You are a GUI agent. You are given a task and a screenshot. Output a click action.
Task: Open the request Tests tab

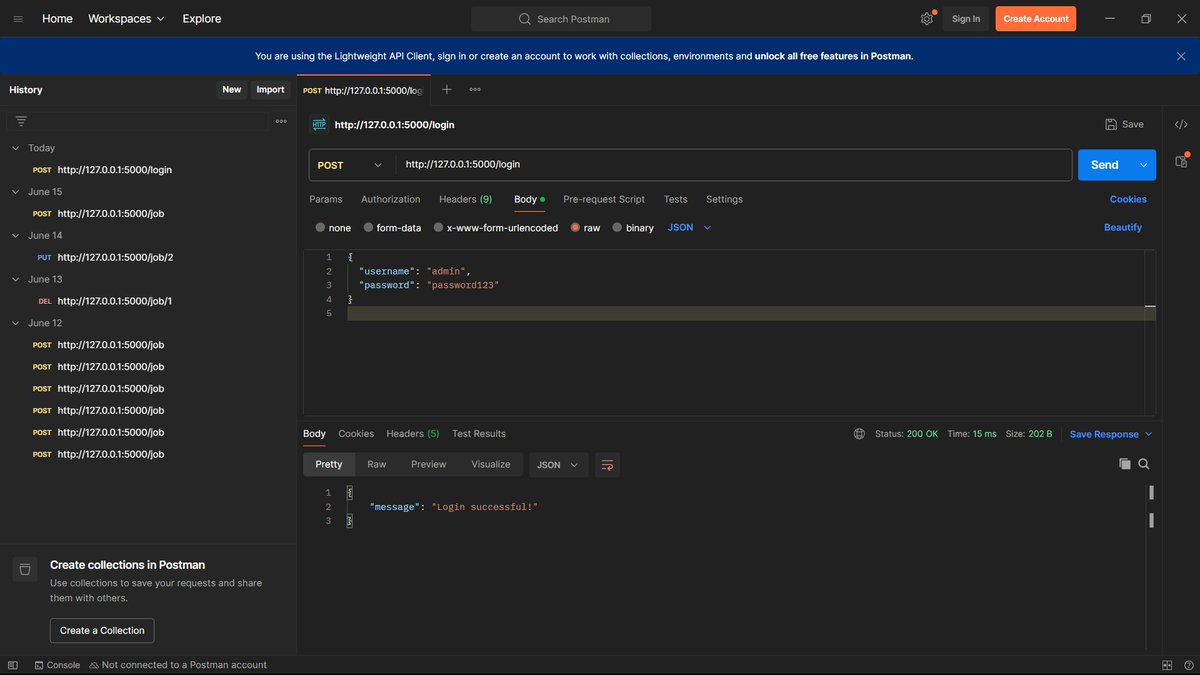click(x=675, y=199)
